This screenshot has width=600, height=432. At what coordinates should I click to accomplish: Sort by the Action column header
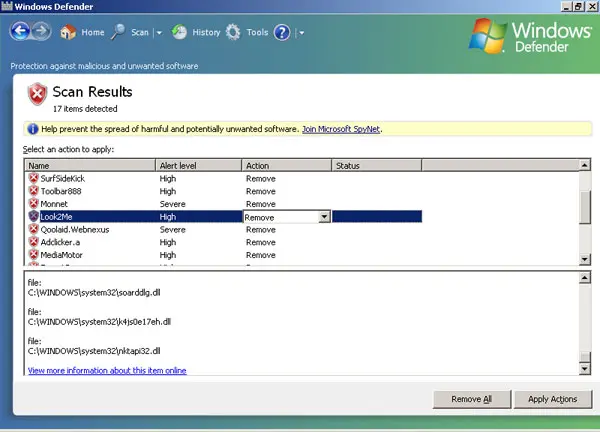pyautogui.click(x=287, y=166)
